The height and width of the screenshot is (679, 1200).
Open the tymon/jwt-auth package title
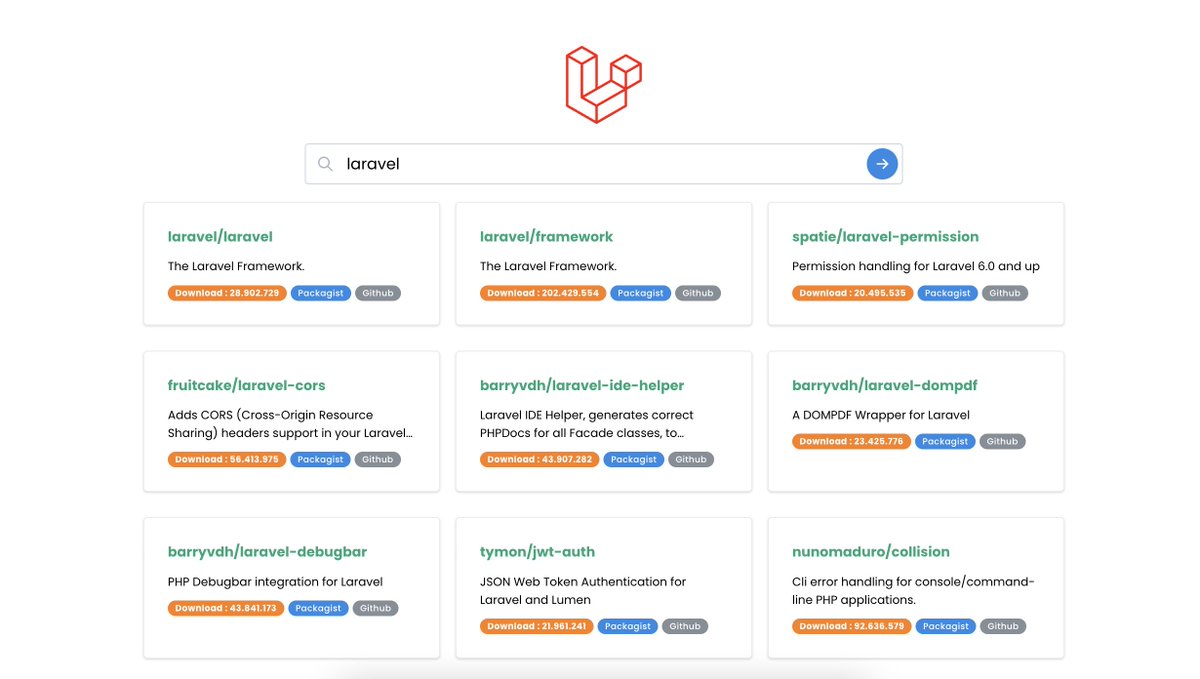[537, 552]
